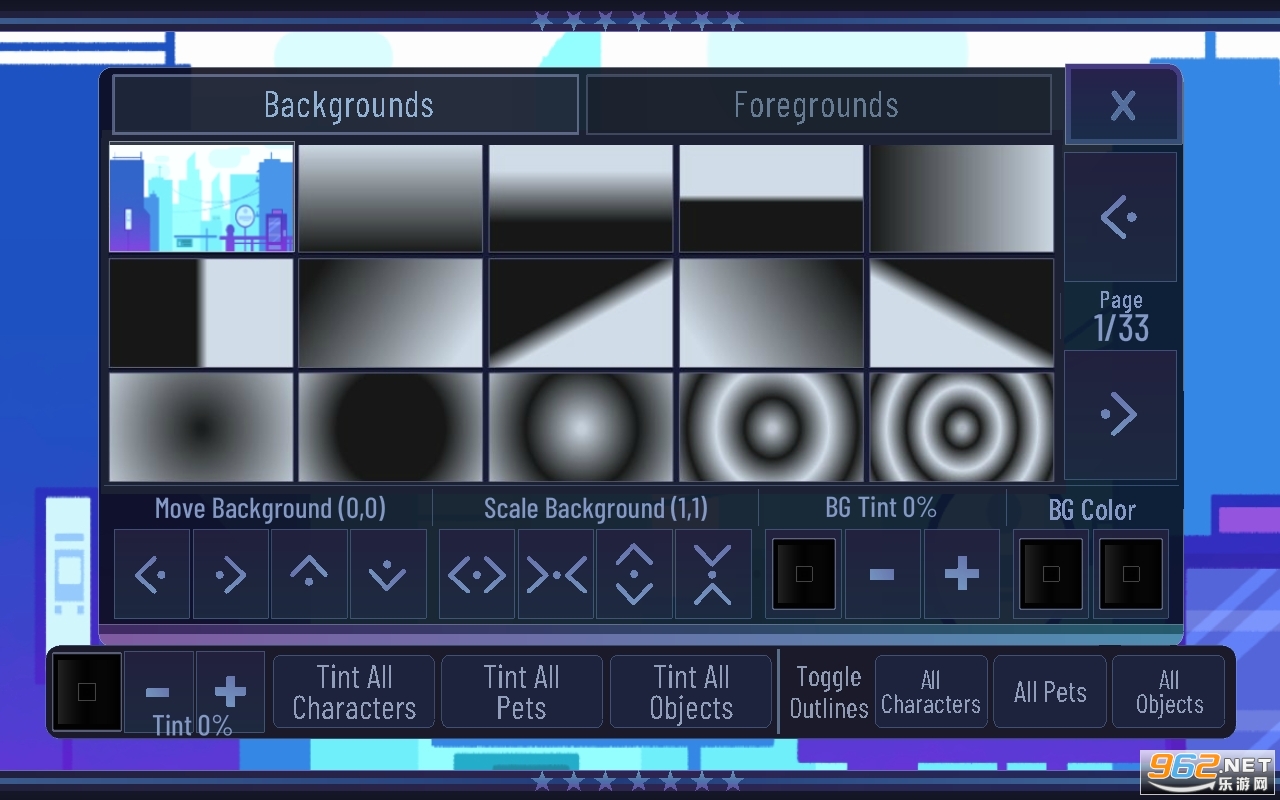Go to previous backgrounds page
Screen dimensions: 1280x800
1120,217
